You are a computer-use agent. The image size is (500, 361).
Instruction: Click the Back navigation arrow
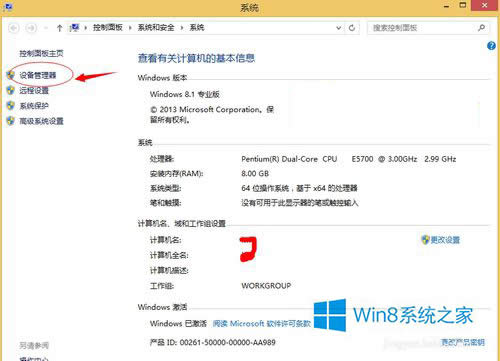pos(14,28)
